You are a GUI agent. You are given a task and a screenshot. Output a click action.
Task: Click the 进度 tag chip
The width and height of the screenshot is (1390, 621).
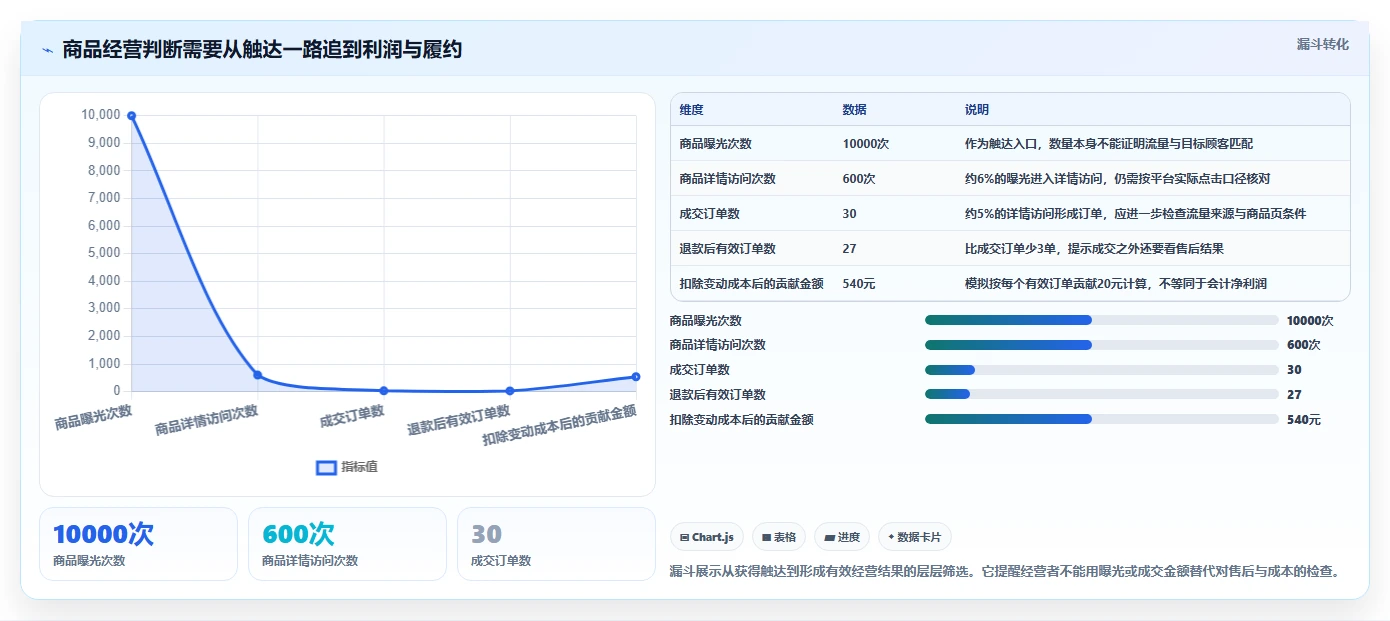point(842,537)
